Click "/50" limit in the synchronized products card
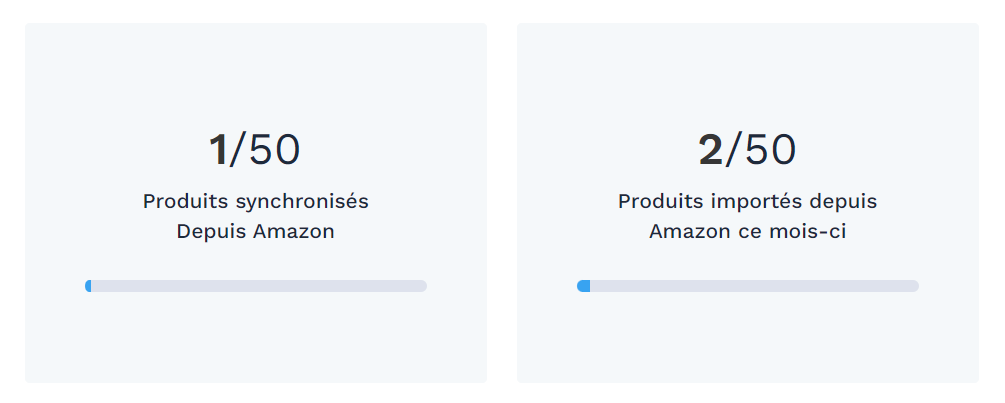Viewport: 1005px width, 403px height. coord(266,150)
